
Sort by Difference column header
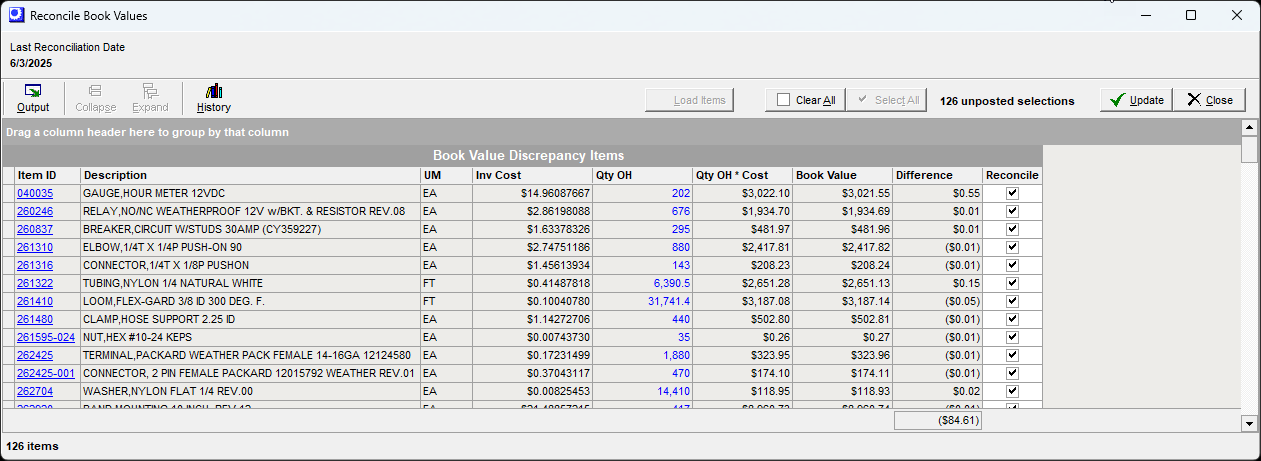[x=937, y=175]
